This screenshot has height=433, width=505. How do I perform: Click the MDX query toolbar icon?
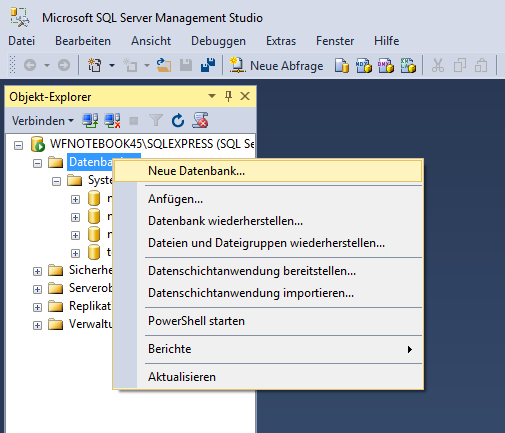pos(364,65)
